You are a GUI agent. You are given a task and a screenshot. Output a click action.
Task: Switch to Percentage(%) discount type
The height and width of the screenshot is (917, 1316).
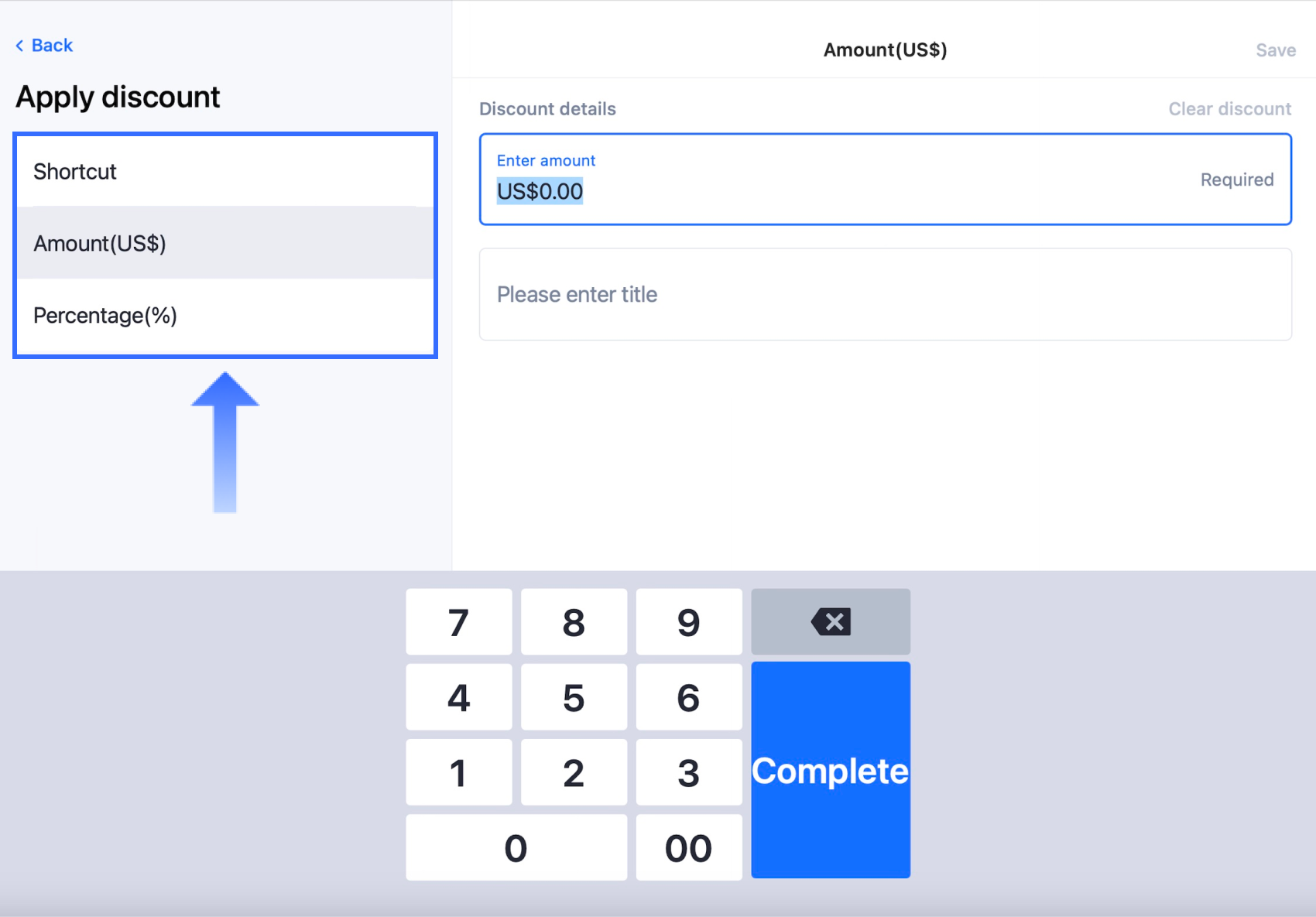(x=224, y=316)
